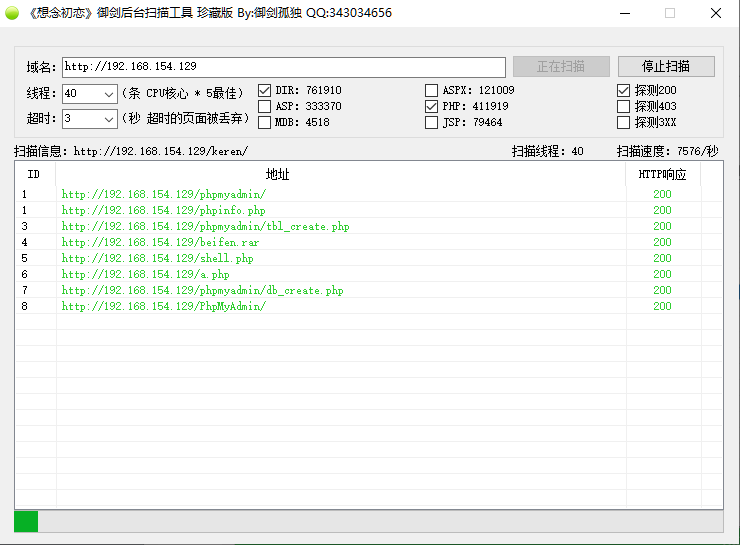Image resolution: width=740 pixels, height=545 pixels.
Task: Click ID 8 cell in results
Action: tap(25, 307)
